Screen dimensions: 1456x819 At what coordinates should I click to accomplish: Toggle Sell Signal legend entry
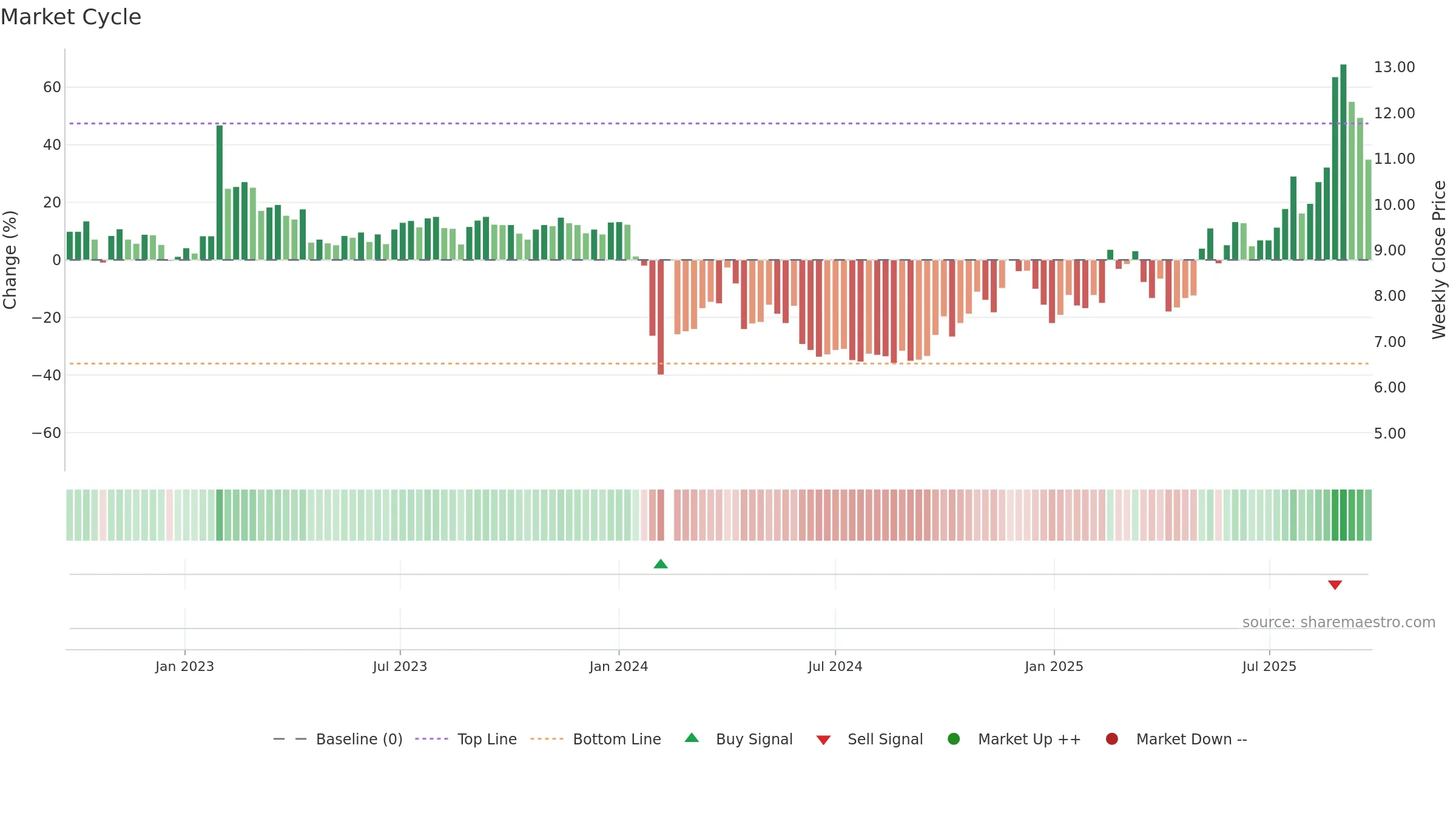pyautogui.click(x=869, y=739)
